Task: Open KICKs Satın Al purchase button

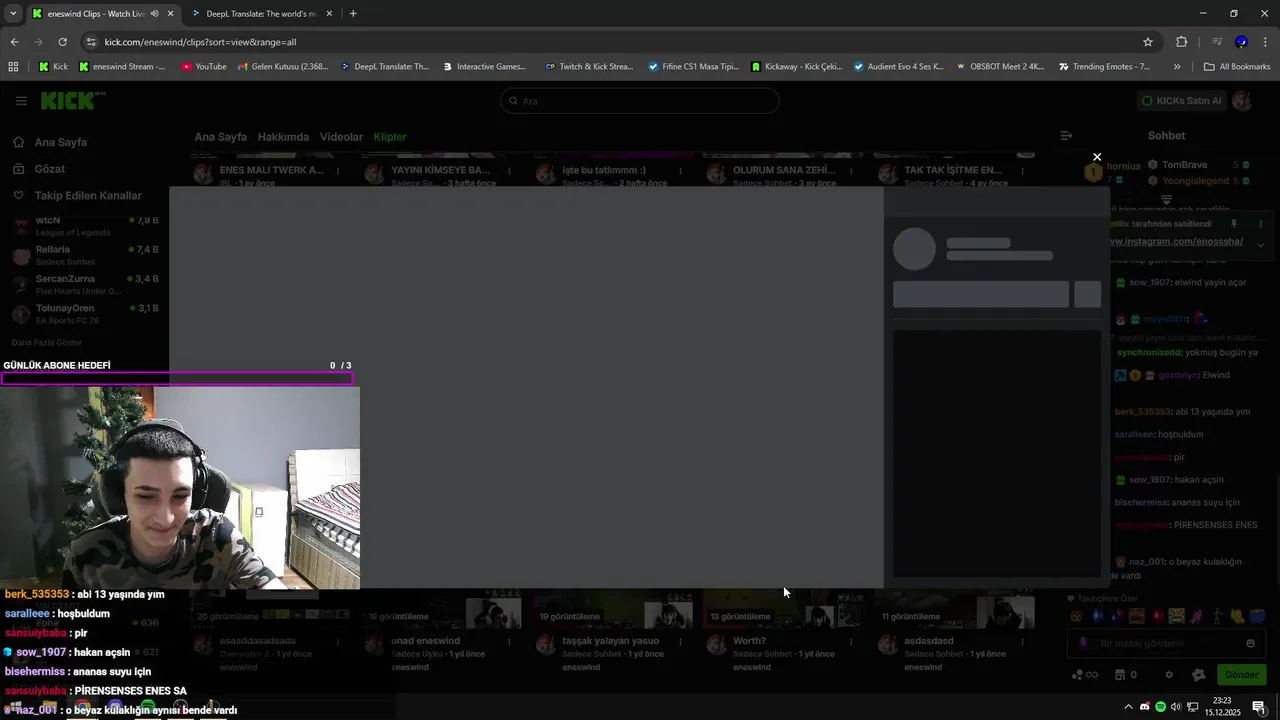Action: [x=1182, y=101]
